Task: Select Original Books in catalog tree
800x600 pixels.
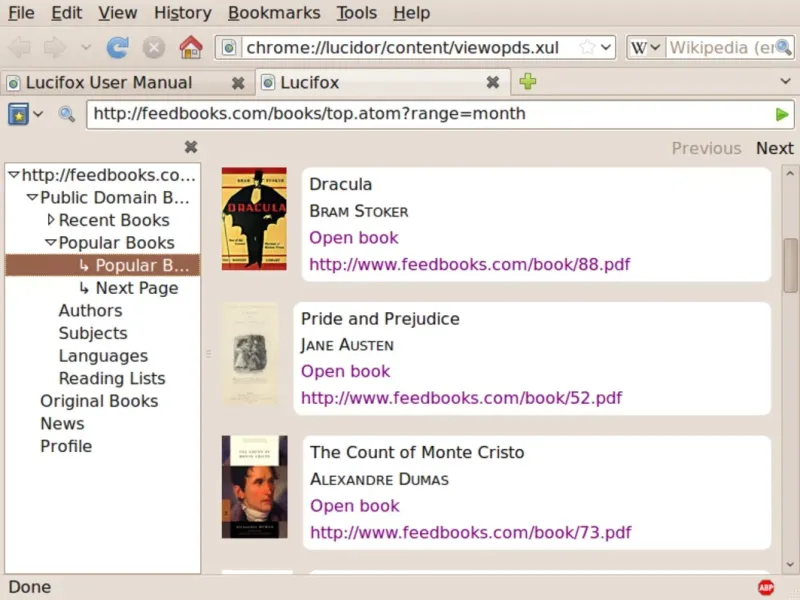Action: click(99, 401)
